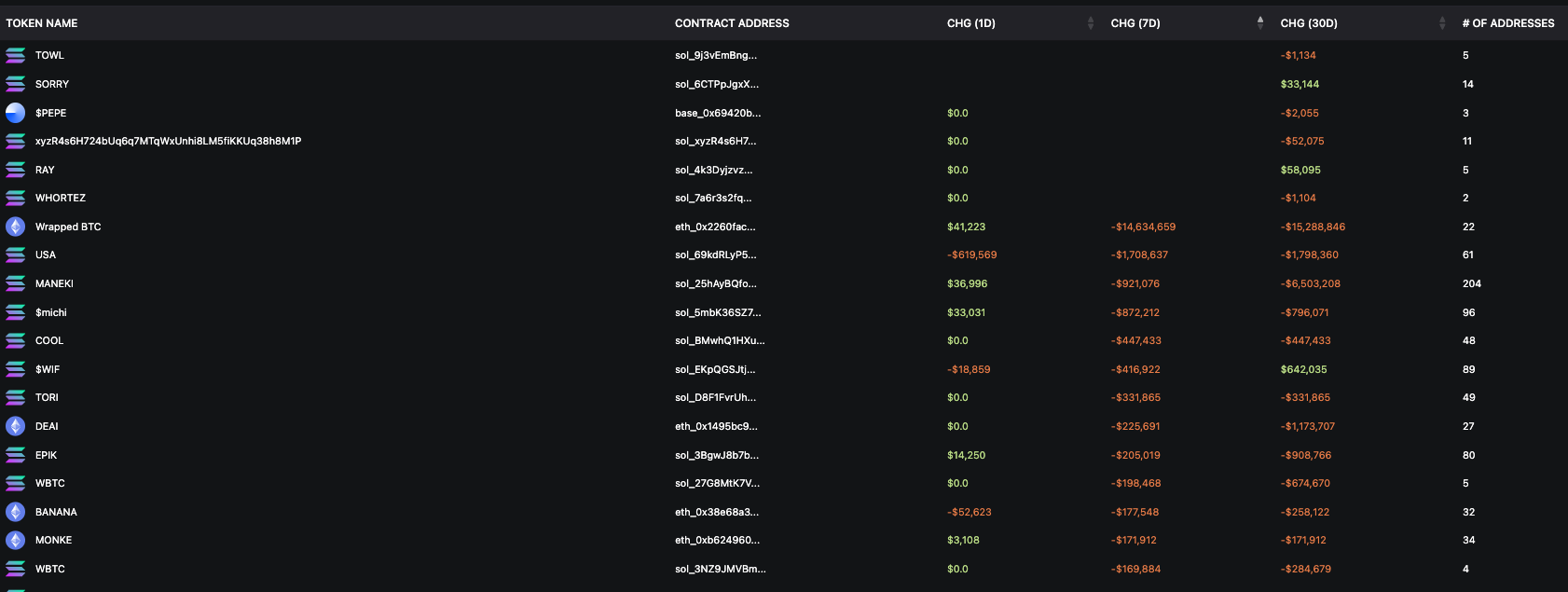Click the Solana icon beside SORRY
1568x592 pixels.
pos(16,84)
